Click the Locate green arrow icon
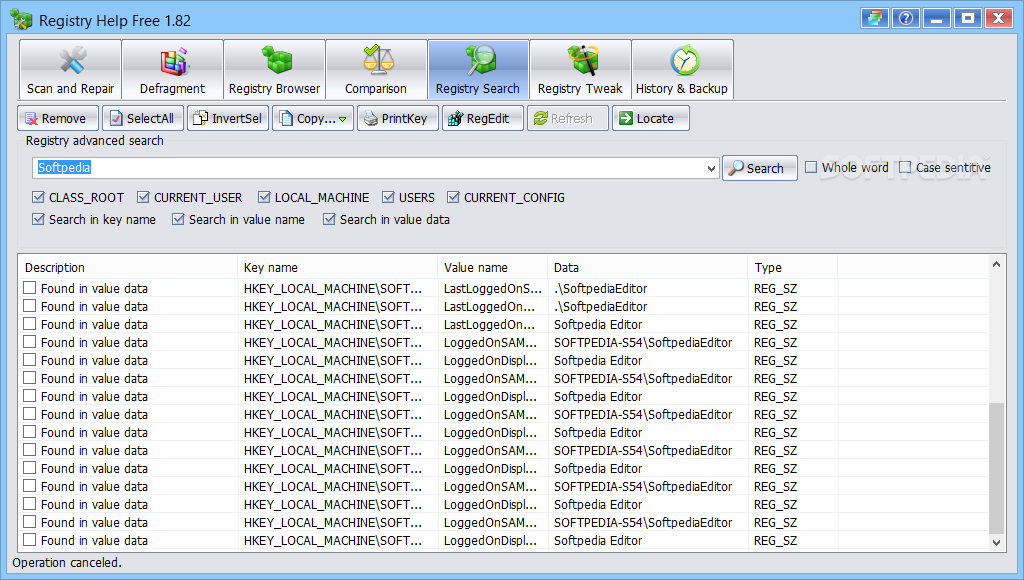 click(x=626, y=118)
